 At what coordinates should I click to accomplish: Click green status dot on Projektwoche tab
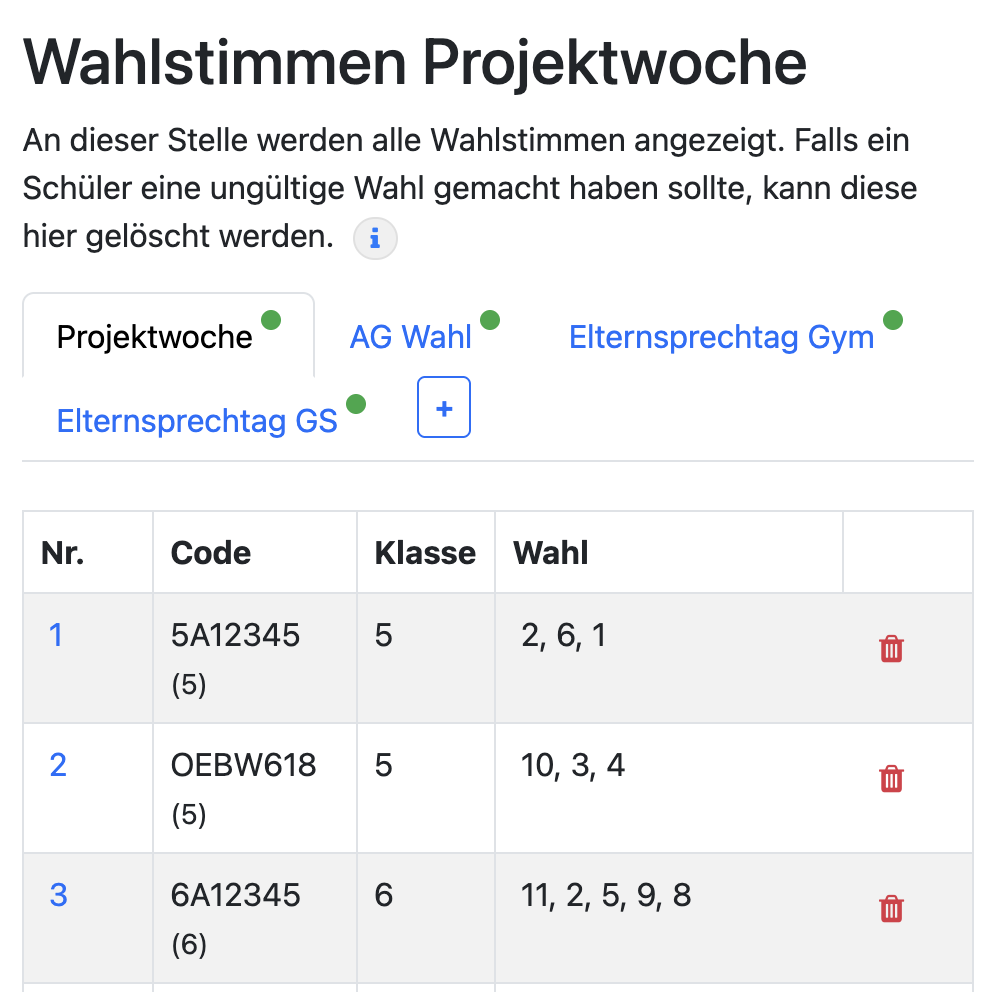tap(271, 320)
